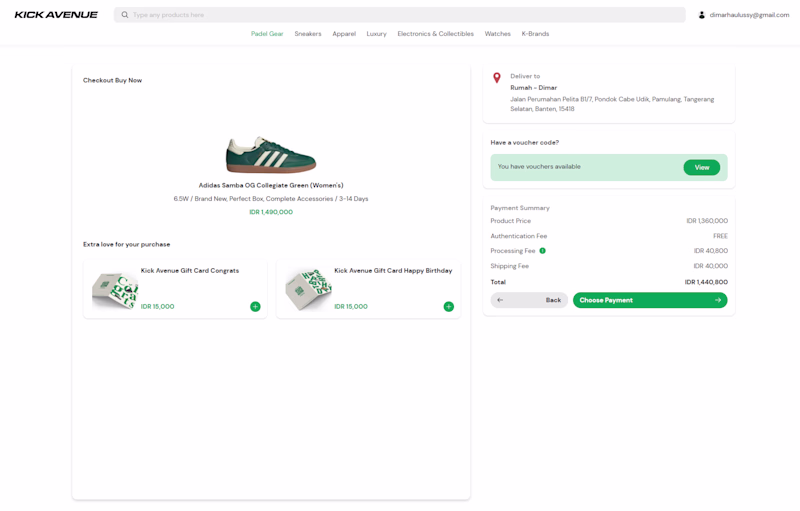The height and width of the screenshot is (511, 800).
Task: Add the Congrats gift card with plus
Action: [x=255, y=307]
